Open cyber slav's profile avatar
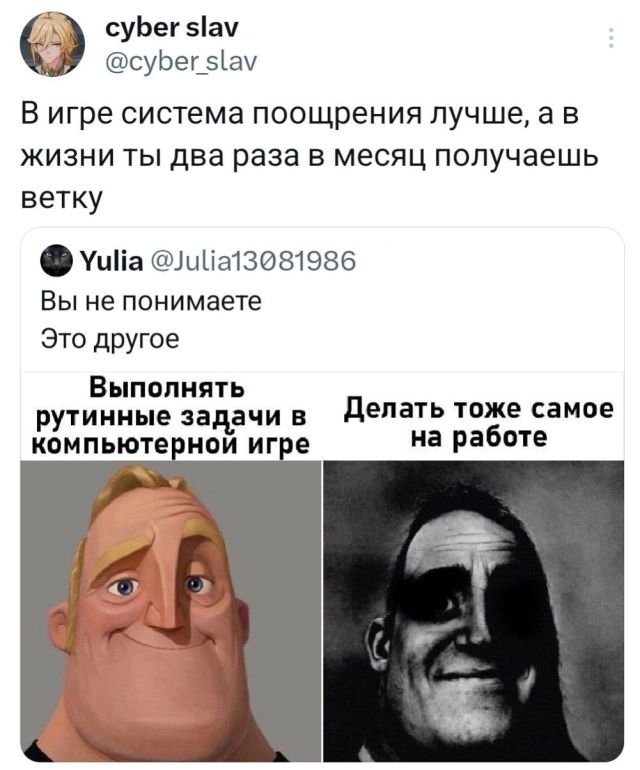 (52, 44)
